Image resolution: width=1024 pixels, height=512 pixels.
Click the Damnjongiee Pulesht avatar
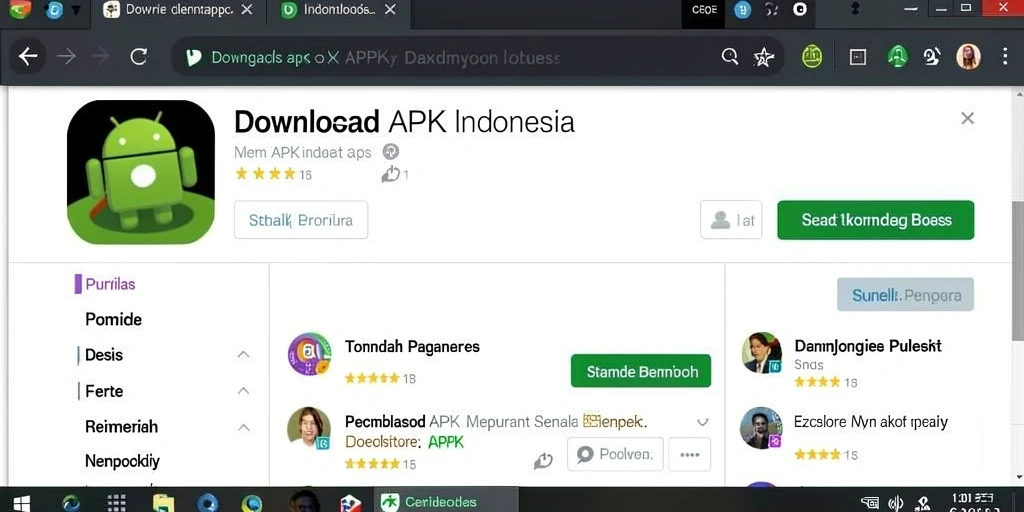click(x=761, y=353)
